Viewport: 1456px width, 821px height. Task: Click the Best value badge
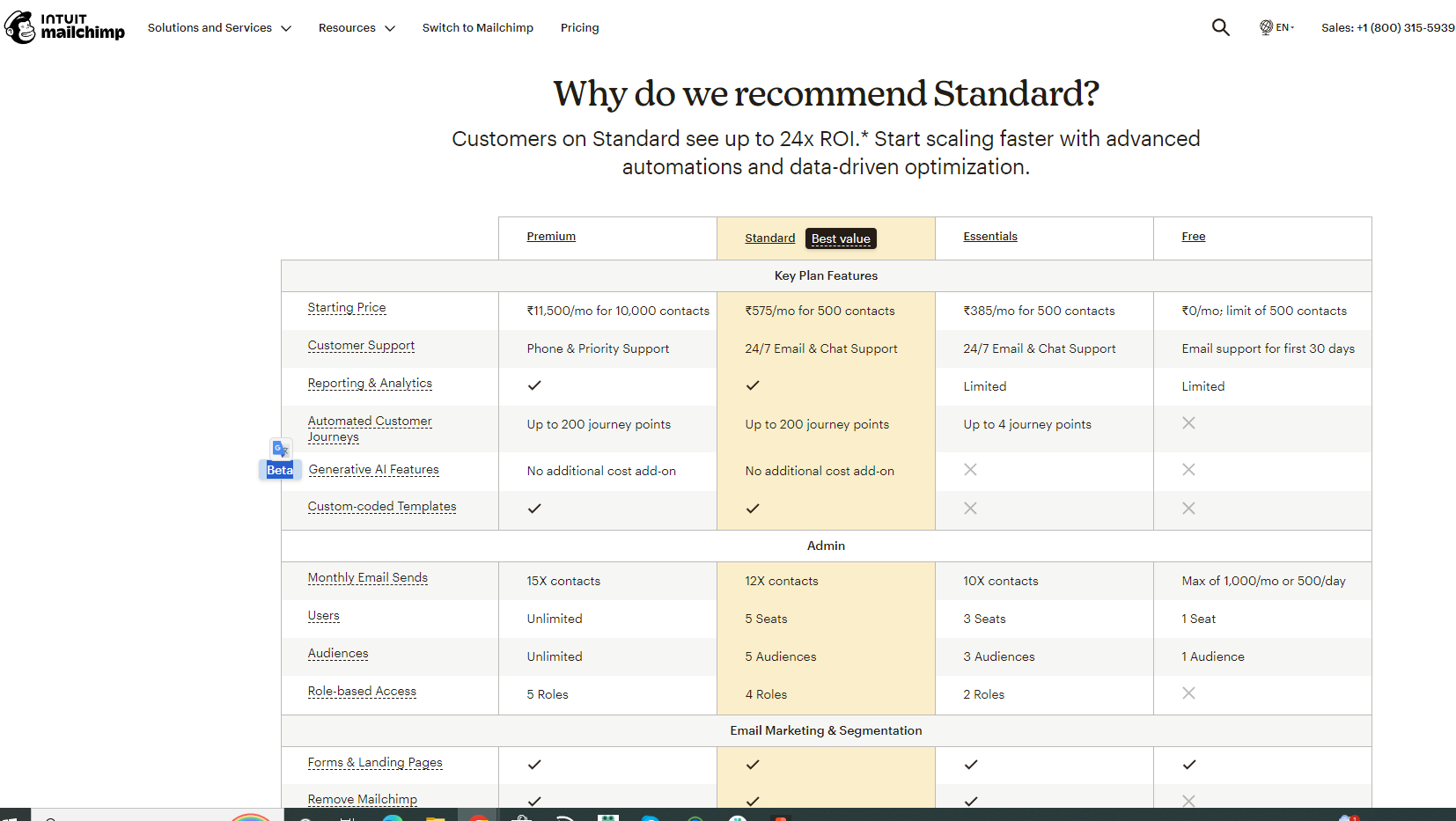tap(841, 238)
